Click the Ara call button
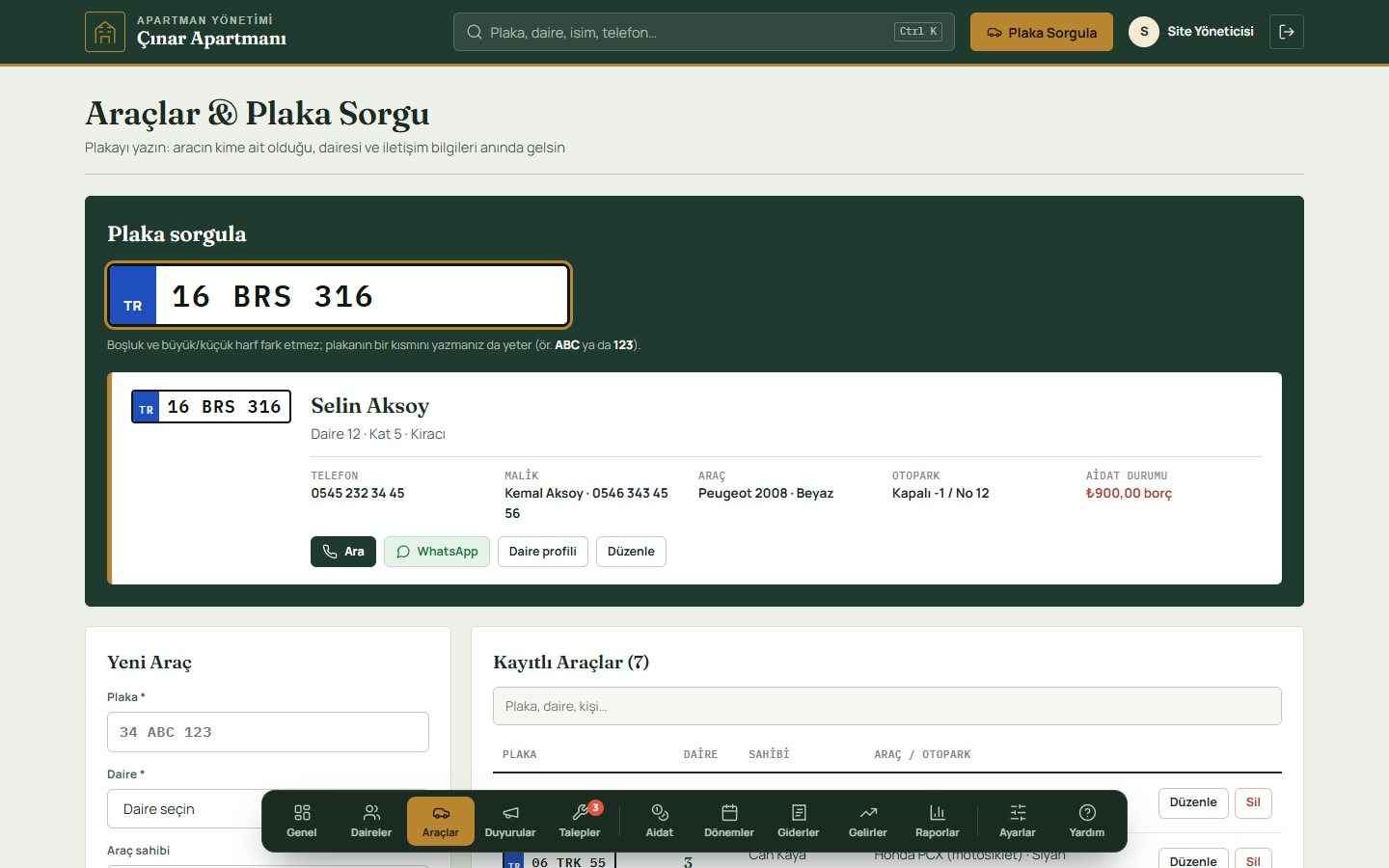Screen dimensions: 1389x868 click(343, 552)
